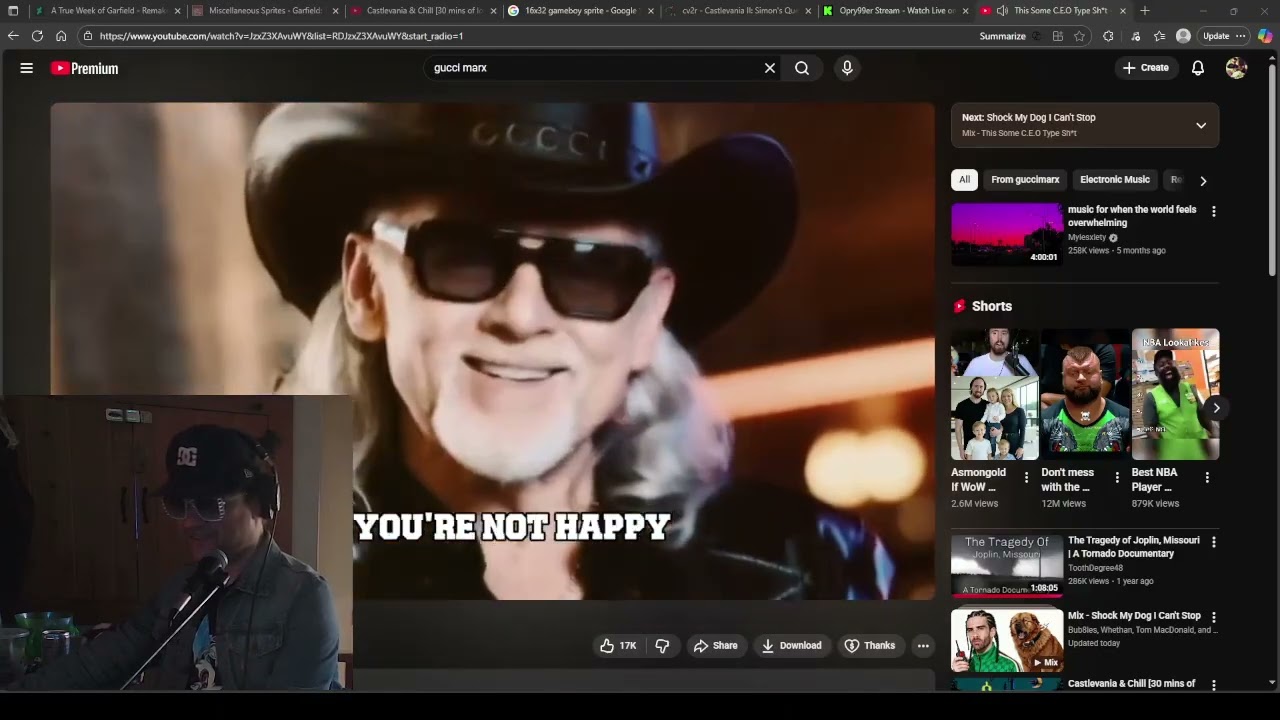
Task: Switch to 'Opry99er Stream' tab
Action: pyautogui.click(x=897, y=11)
